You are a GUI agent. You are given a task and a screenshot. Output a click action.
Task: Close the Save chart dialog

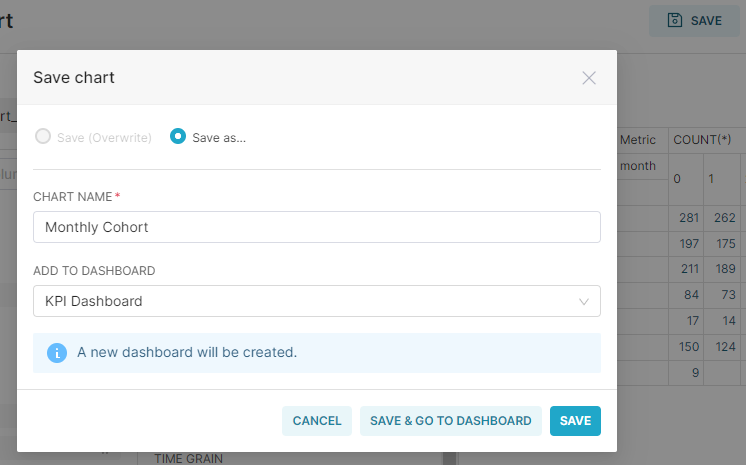(x=589, y=78)
